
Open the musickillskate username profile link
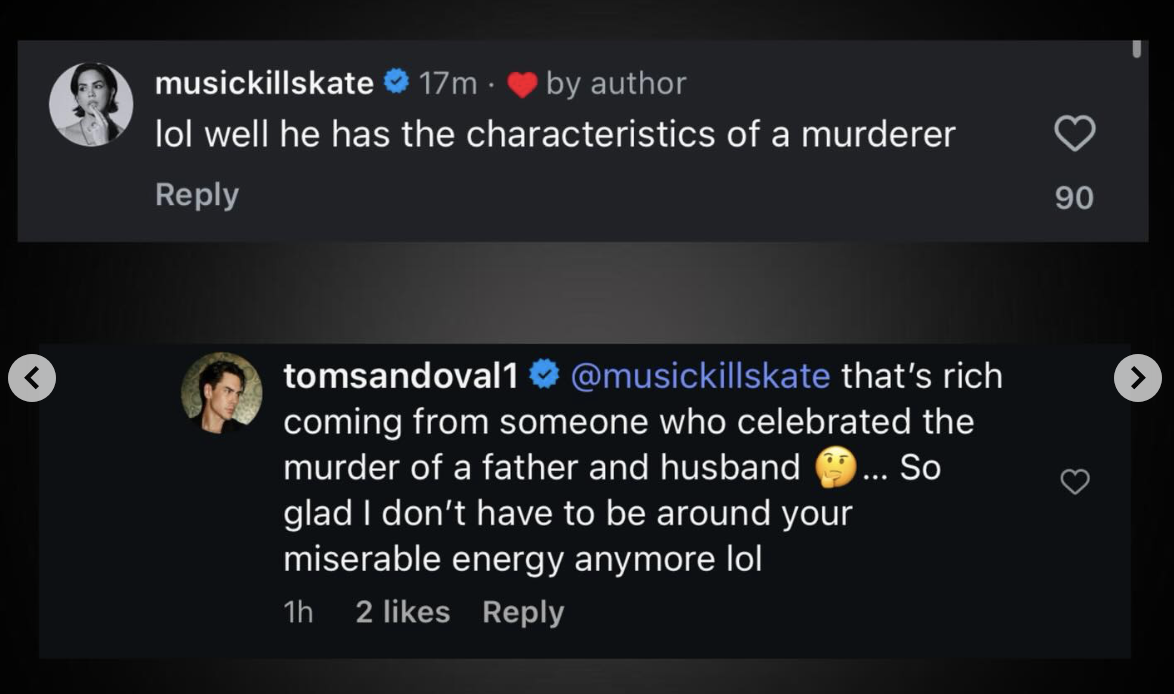coord(264,84)
